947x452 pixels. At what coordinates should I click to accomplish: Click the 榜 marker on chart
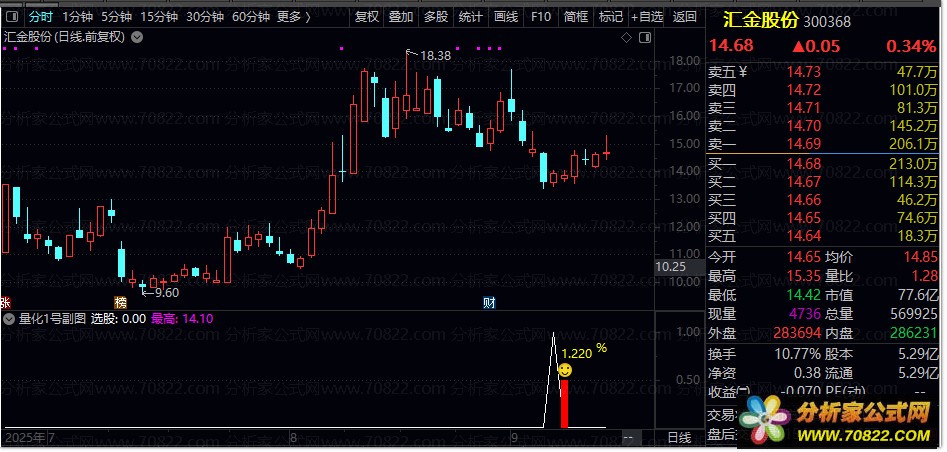pos(121,302)
